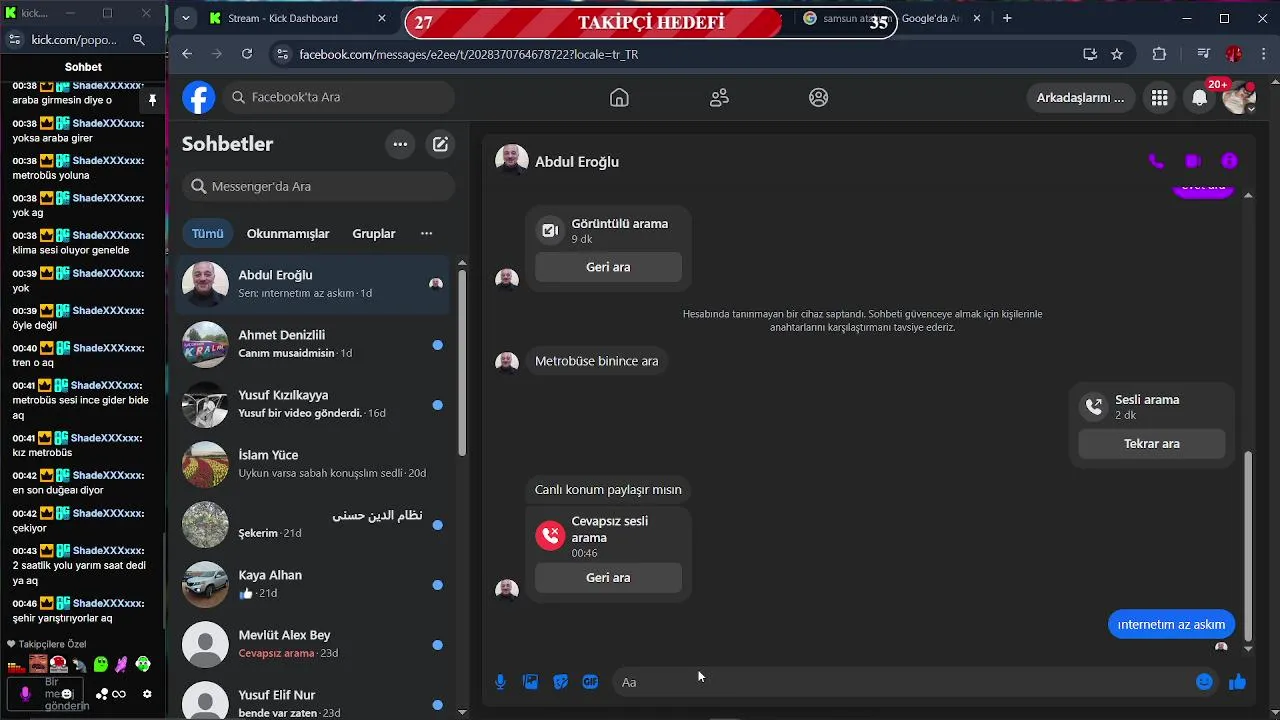Select the green blob emote
The width and height of the screenshot is (1280, 720).
(101, 664)
